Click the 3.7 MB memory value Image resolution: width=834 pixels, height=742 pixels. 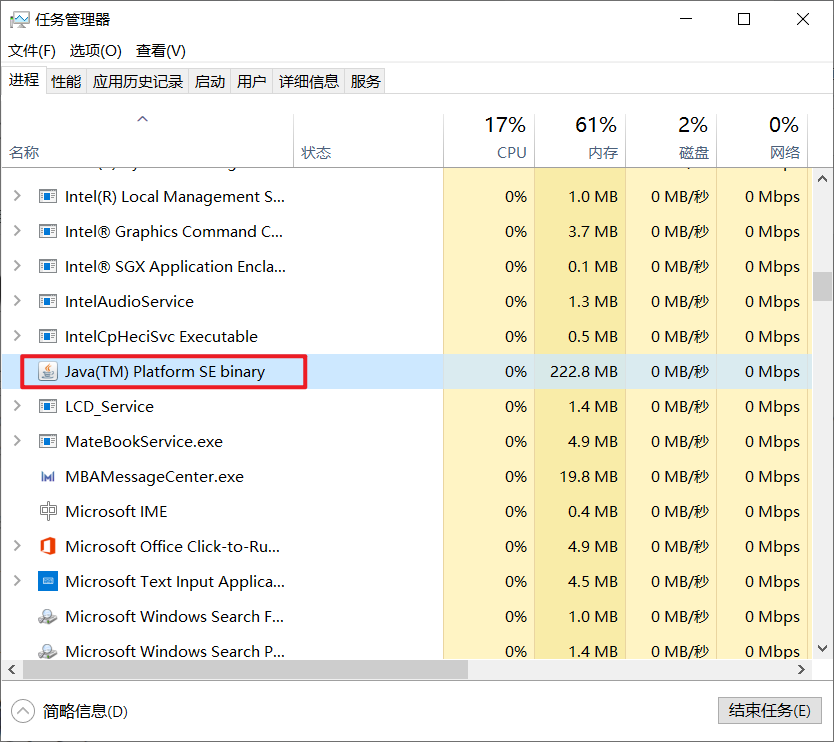click(593, 232)
